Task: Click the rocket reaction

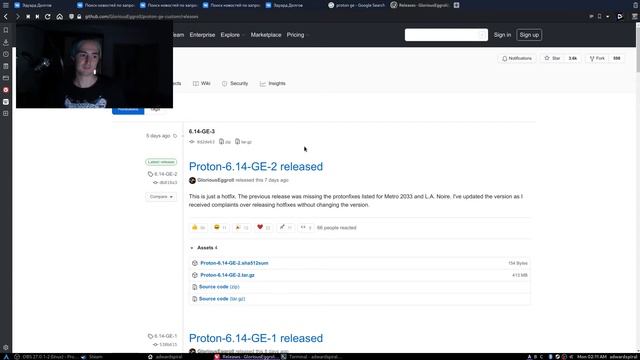Action: tap(285, 227)
